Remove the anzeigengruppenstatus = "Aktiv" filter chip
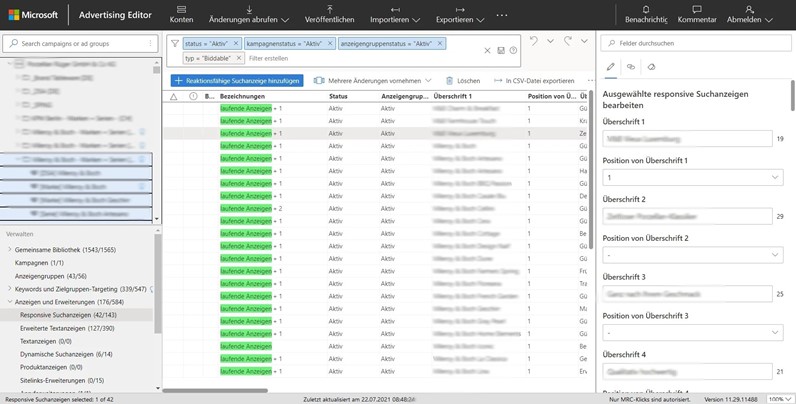 tap(440, 44)
